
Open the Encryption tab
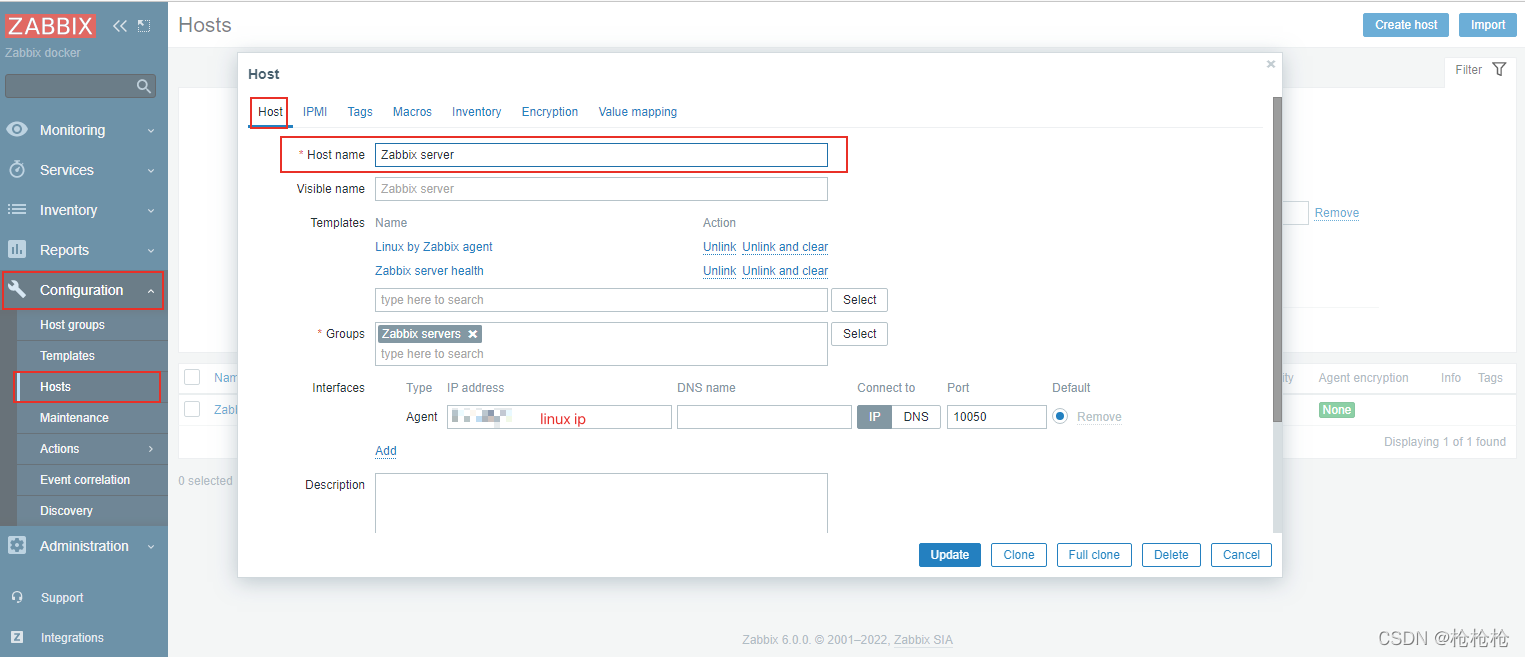(x=550, y=112)
